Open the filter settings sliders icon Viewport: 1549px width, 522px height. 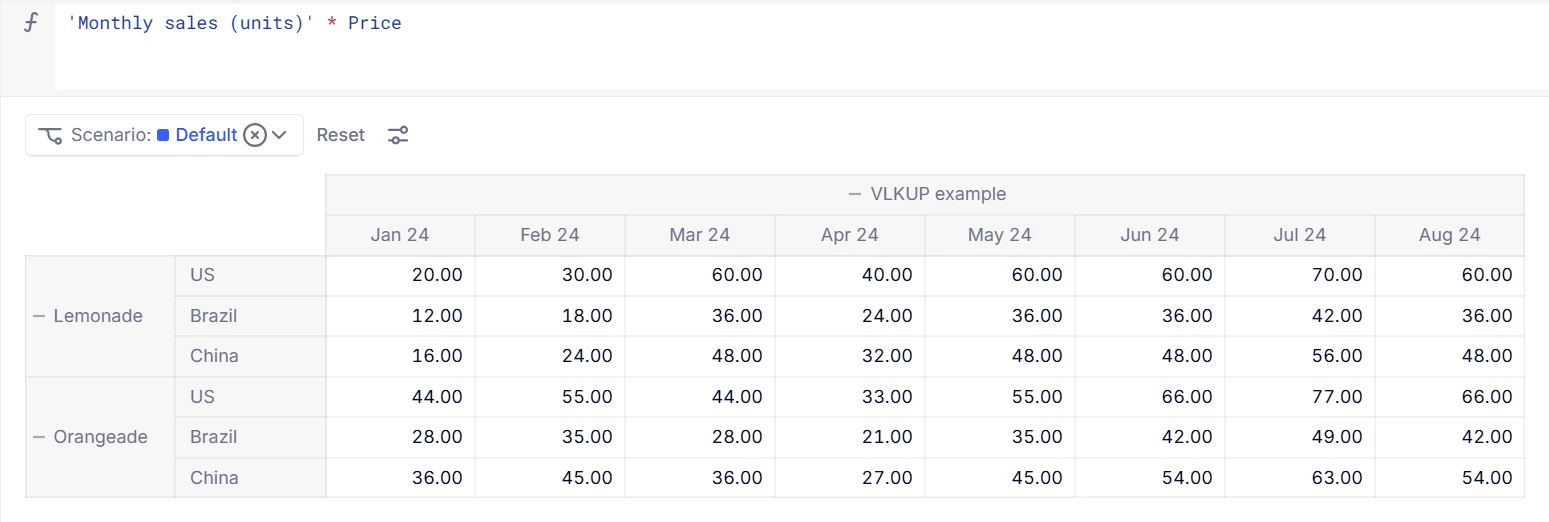click(x=398, y=135)
